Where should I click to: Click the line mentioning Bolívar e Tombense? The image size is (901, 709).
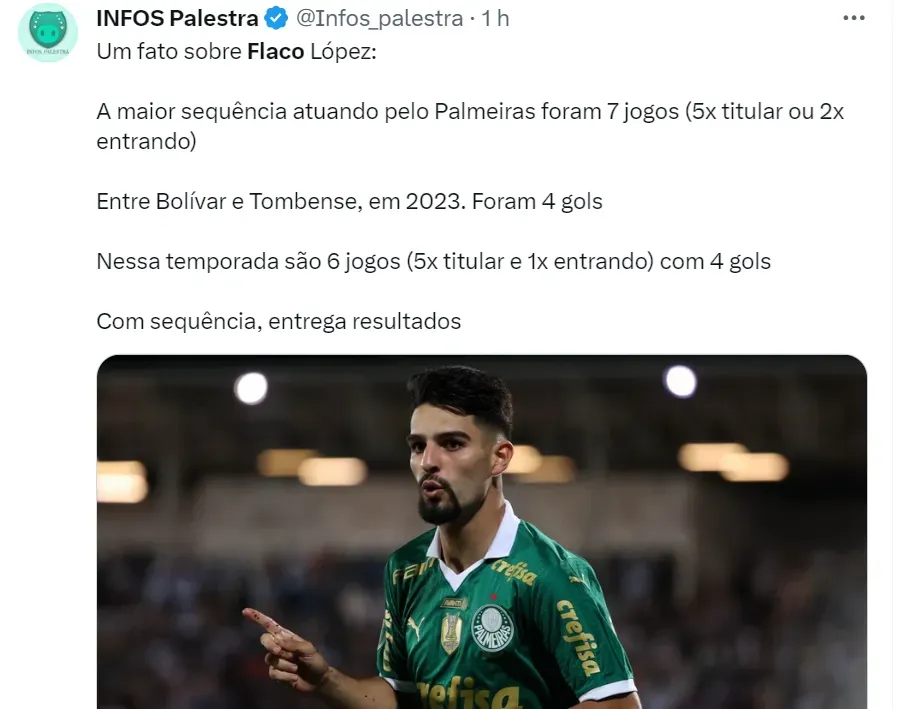[x=349, y=202]
